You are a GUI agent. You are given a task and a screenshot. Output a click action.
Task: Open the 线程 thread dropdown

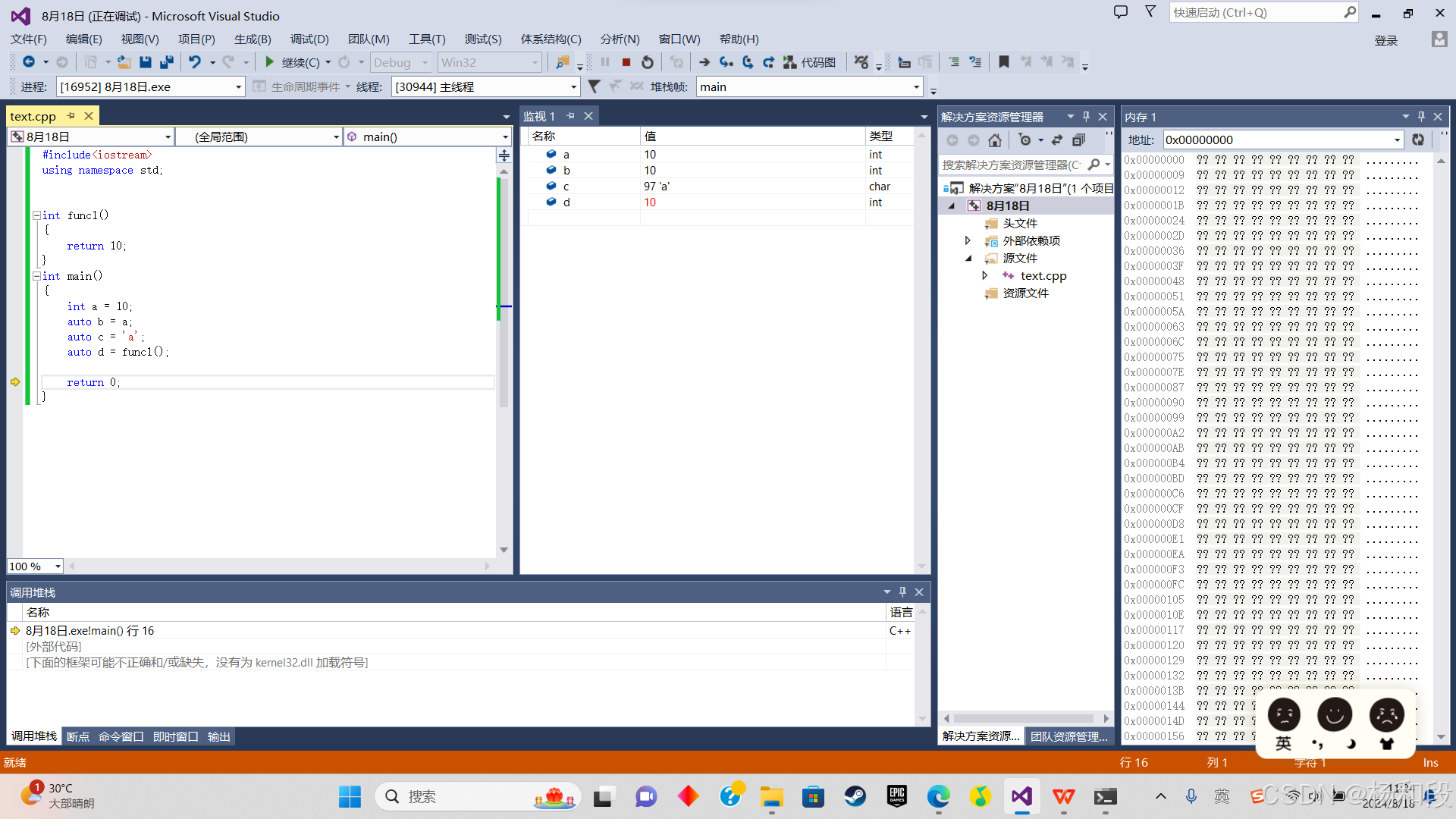click(x=573, y=87)
